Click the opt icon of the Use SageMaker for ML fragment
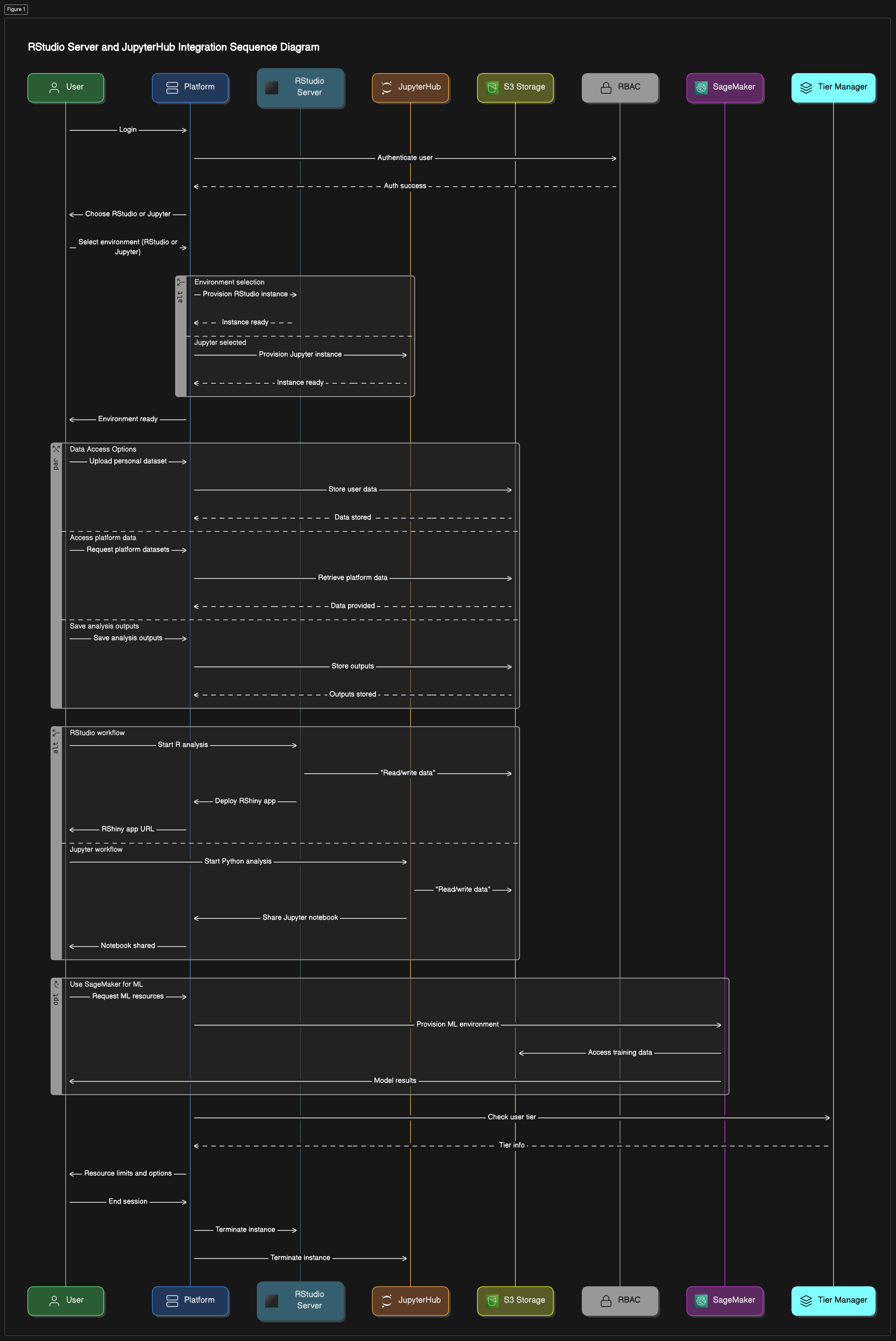 tap(56, 985)
